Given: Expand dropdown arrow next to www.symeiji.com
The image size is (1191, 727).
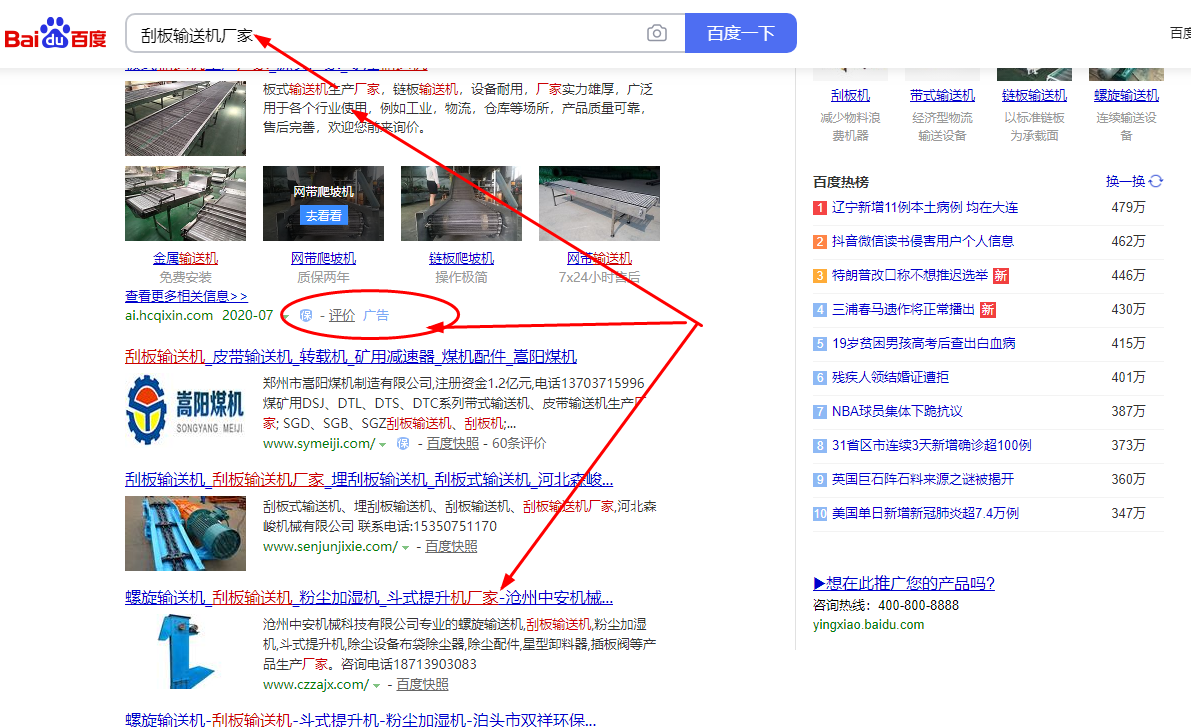Looking at the screenshot, I should click(x=382, y=444).
